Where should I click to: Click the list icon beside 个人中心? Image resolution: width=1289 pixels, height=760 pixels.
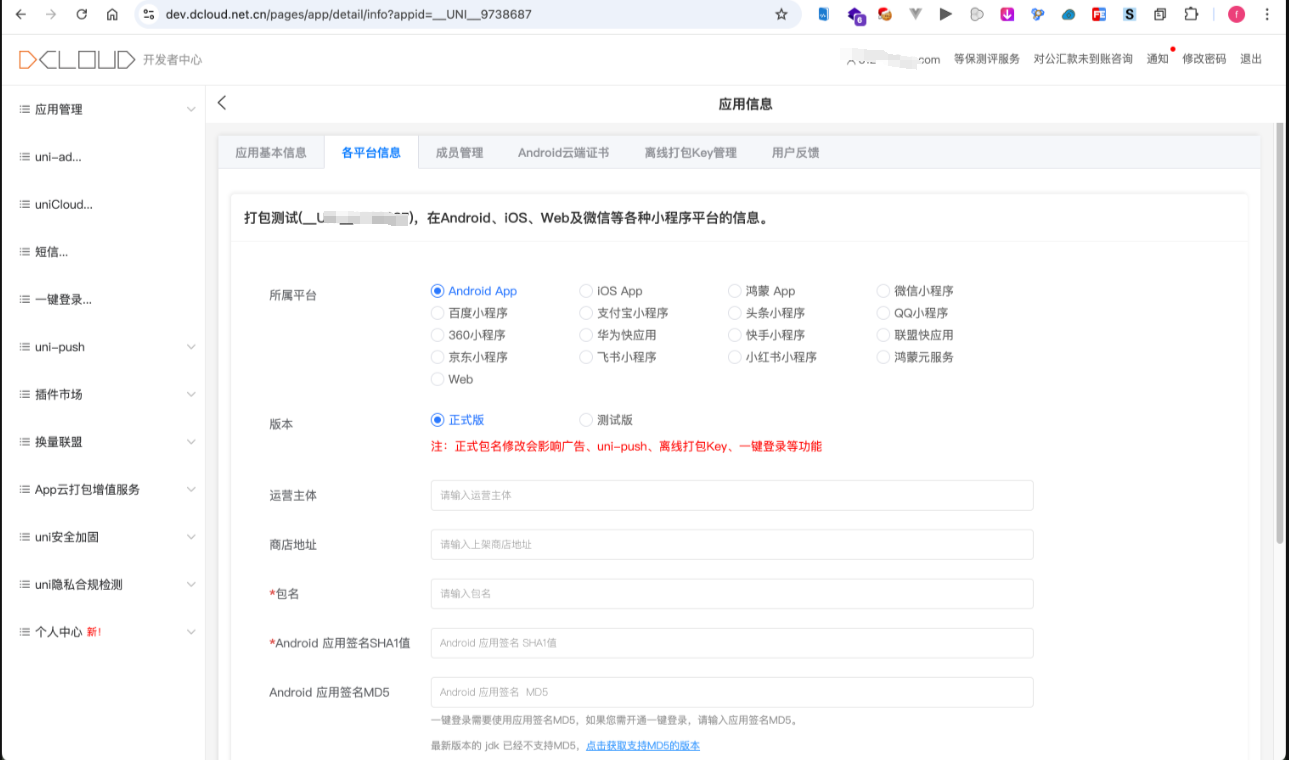25,632
